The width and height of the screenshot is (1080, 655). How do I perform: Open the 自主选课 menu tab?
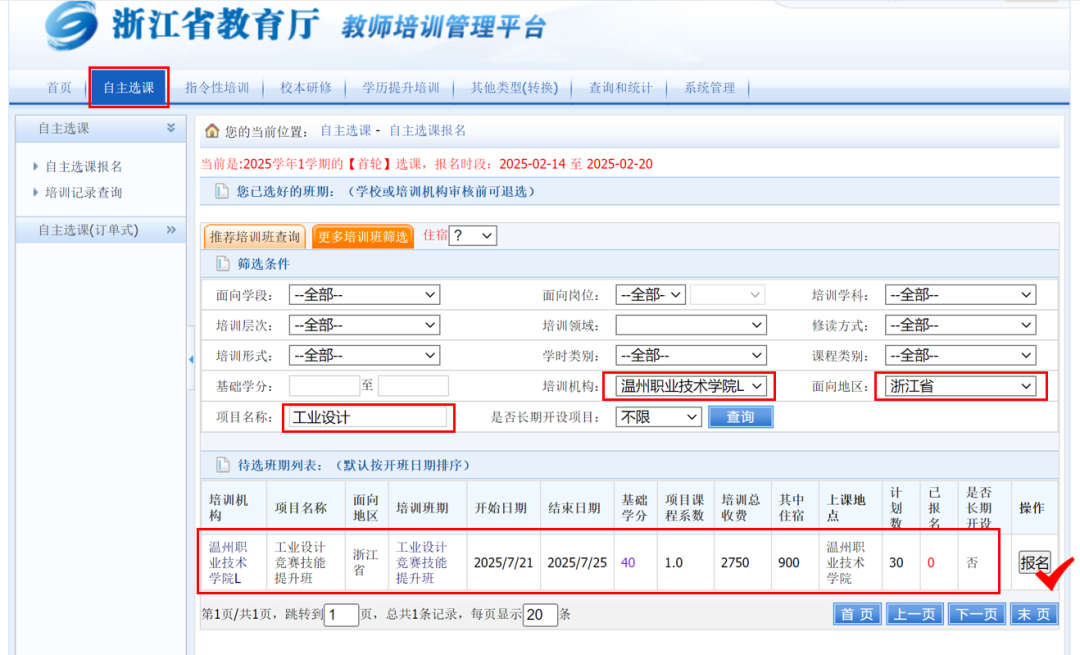(129, 87)
